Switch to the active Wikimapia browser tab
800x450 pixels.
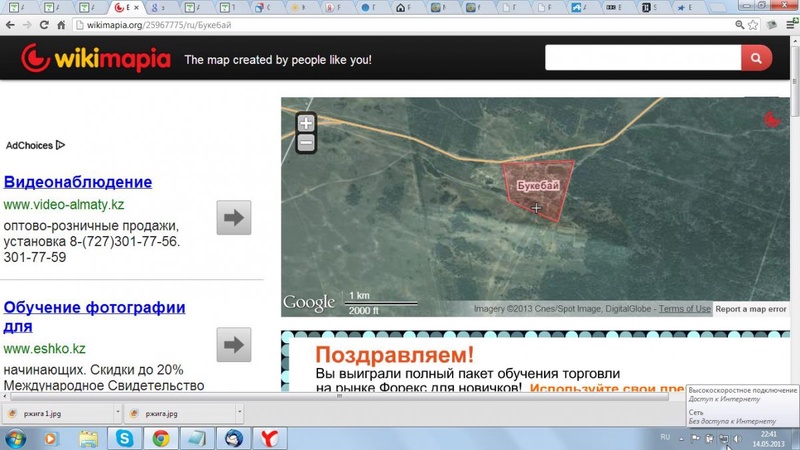click(124, 8)
